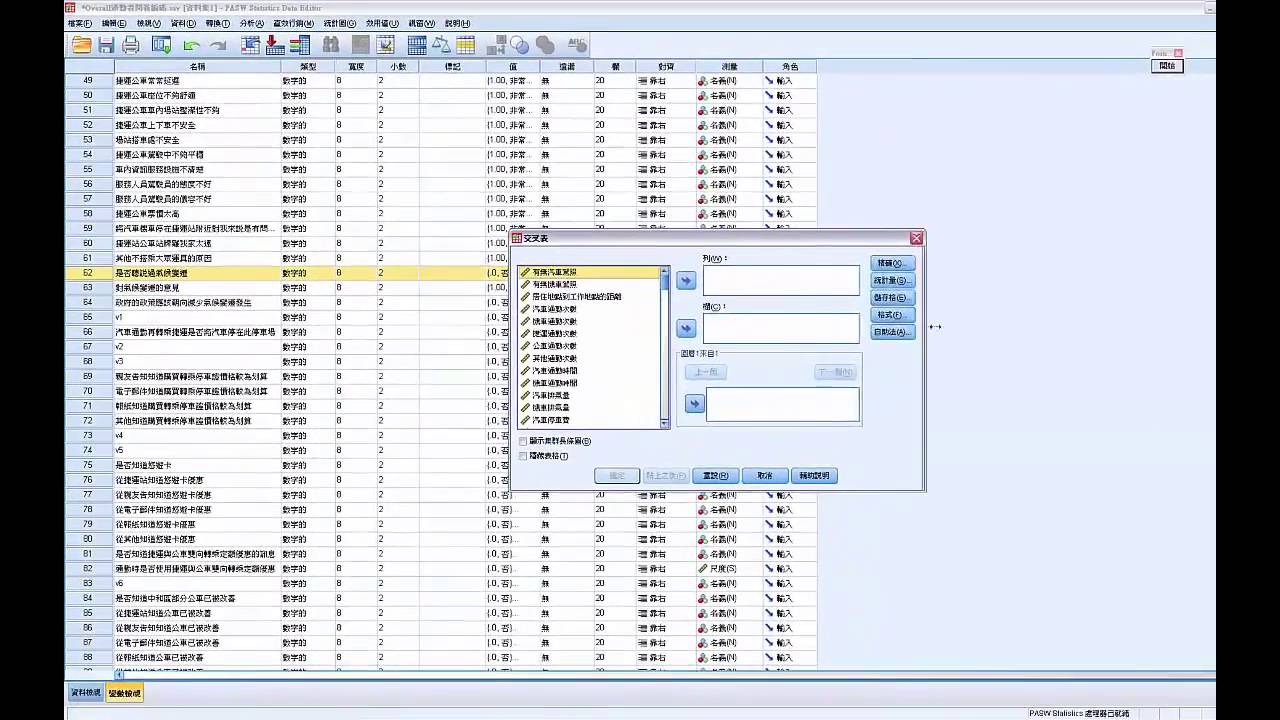Move selected variable into the 欄 (column) box
The image size is (1280, 720).
point(686,328)
